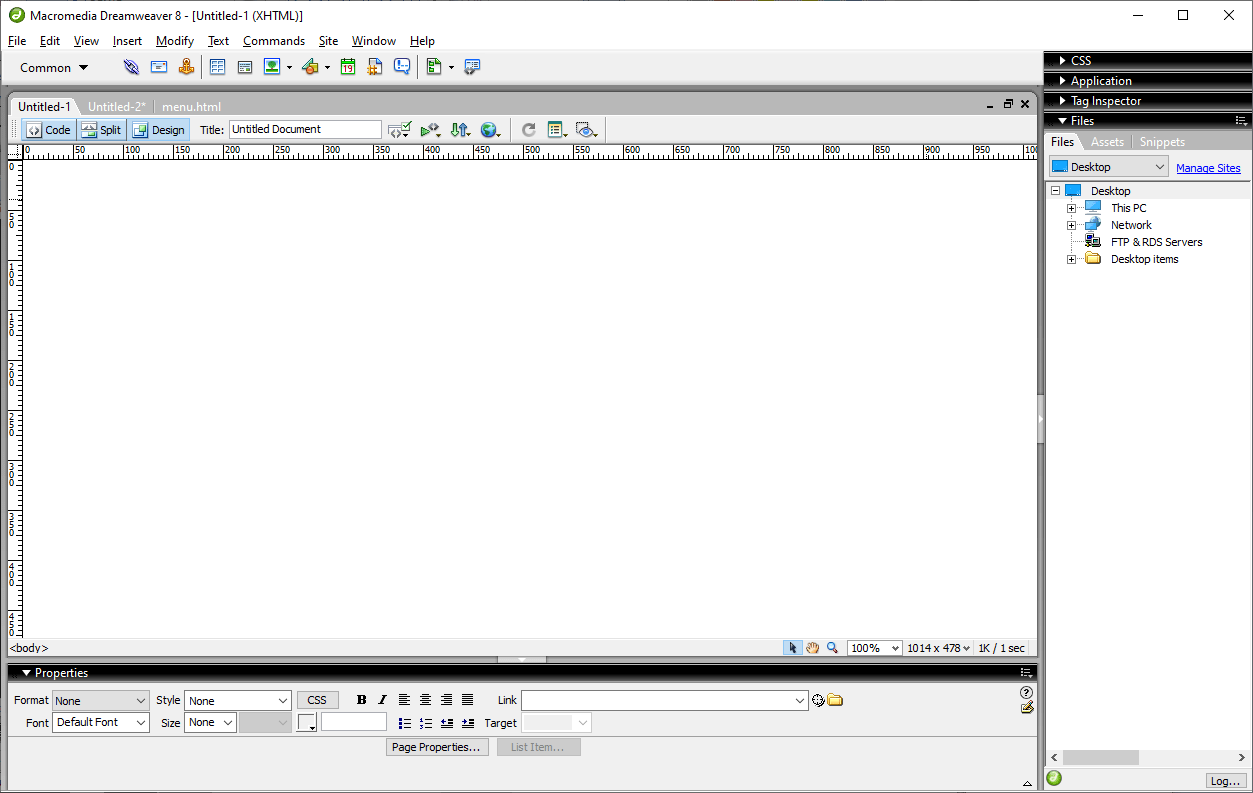
Task: Open the Desktop site dropdown in Files
Action: [x=1108, y=167]
